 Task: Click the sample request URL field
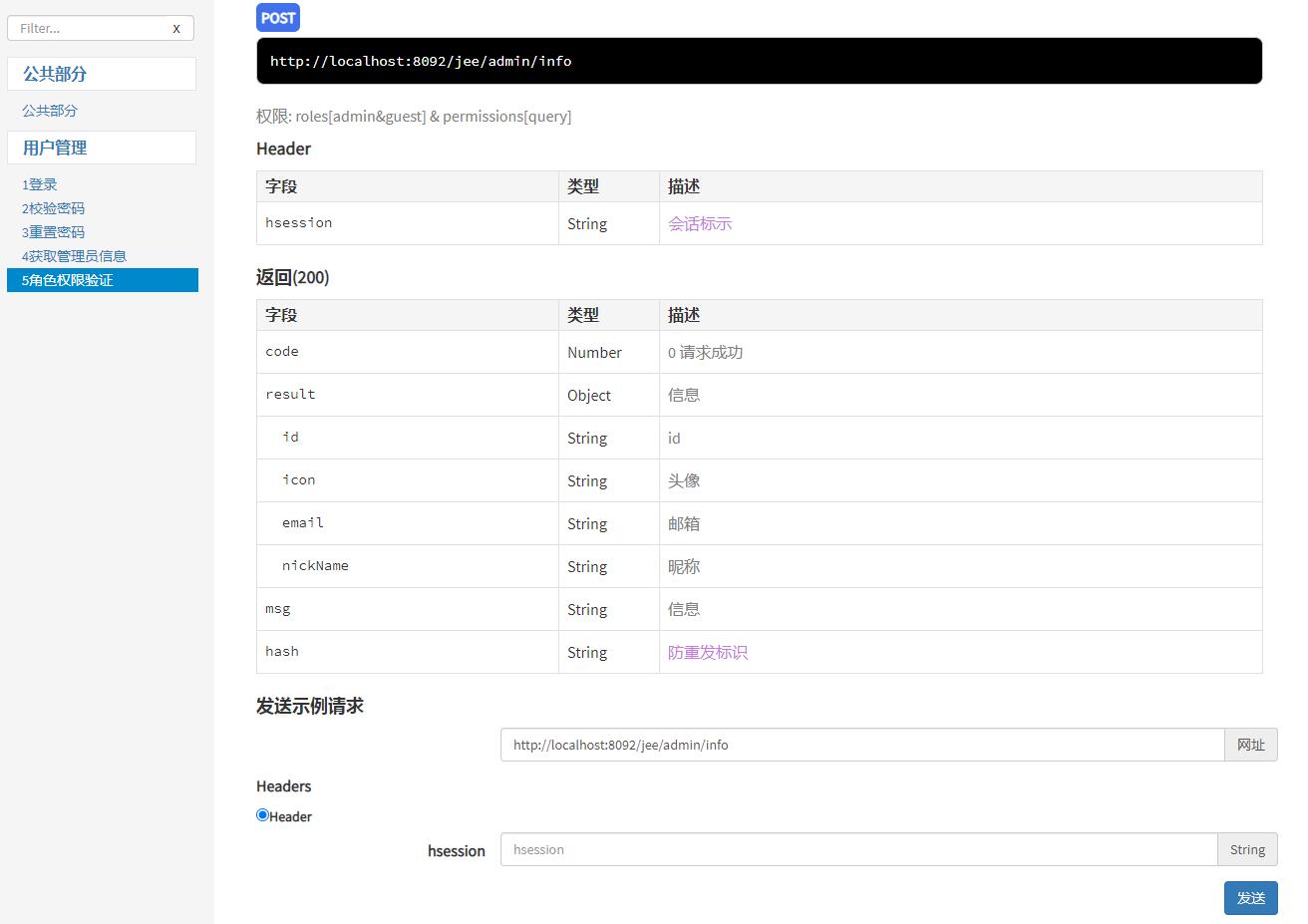click(x=862, y=745)
